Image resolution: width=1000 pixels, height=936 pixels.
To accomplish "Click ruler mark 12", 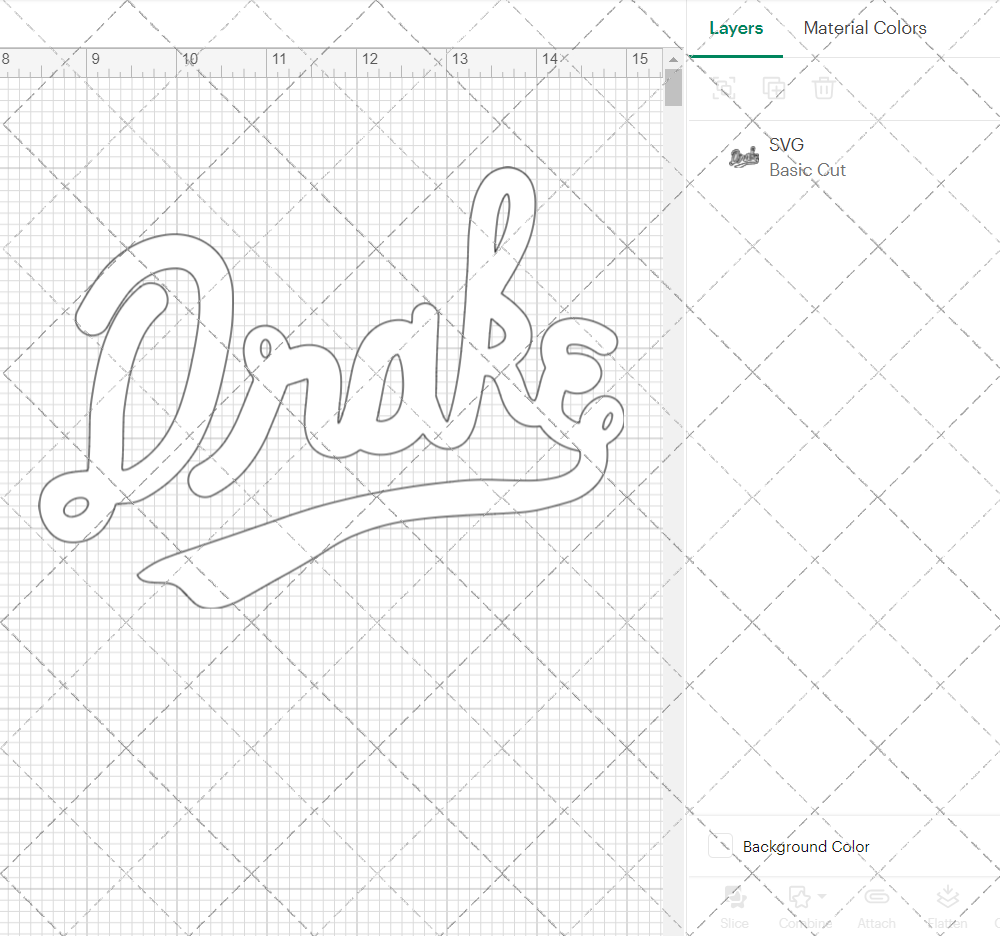I will point(370,59).
